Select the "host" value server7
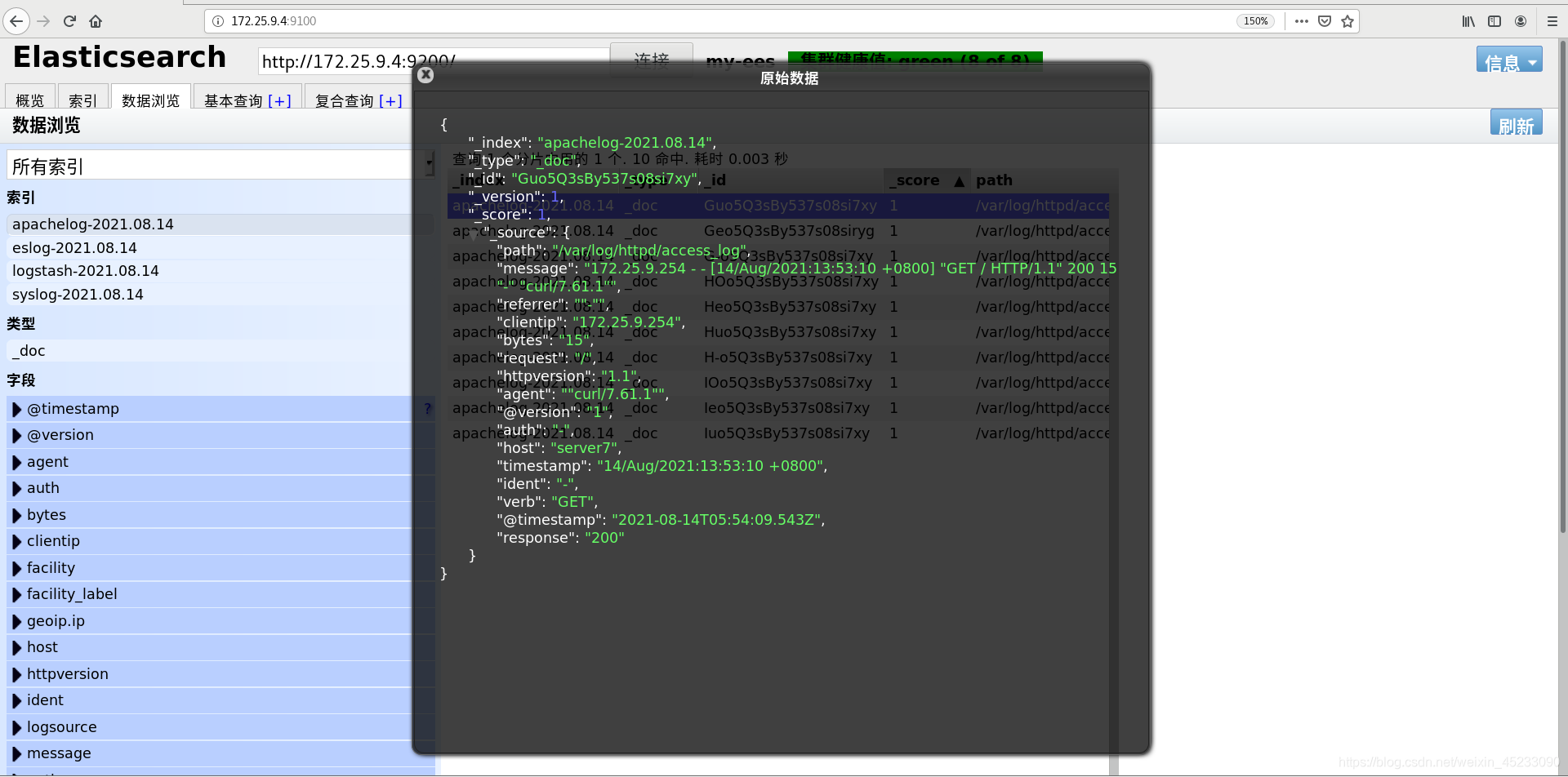Screen dimensions: 1568x777 [584, 448]
